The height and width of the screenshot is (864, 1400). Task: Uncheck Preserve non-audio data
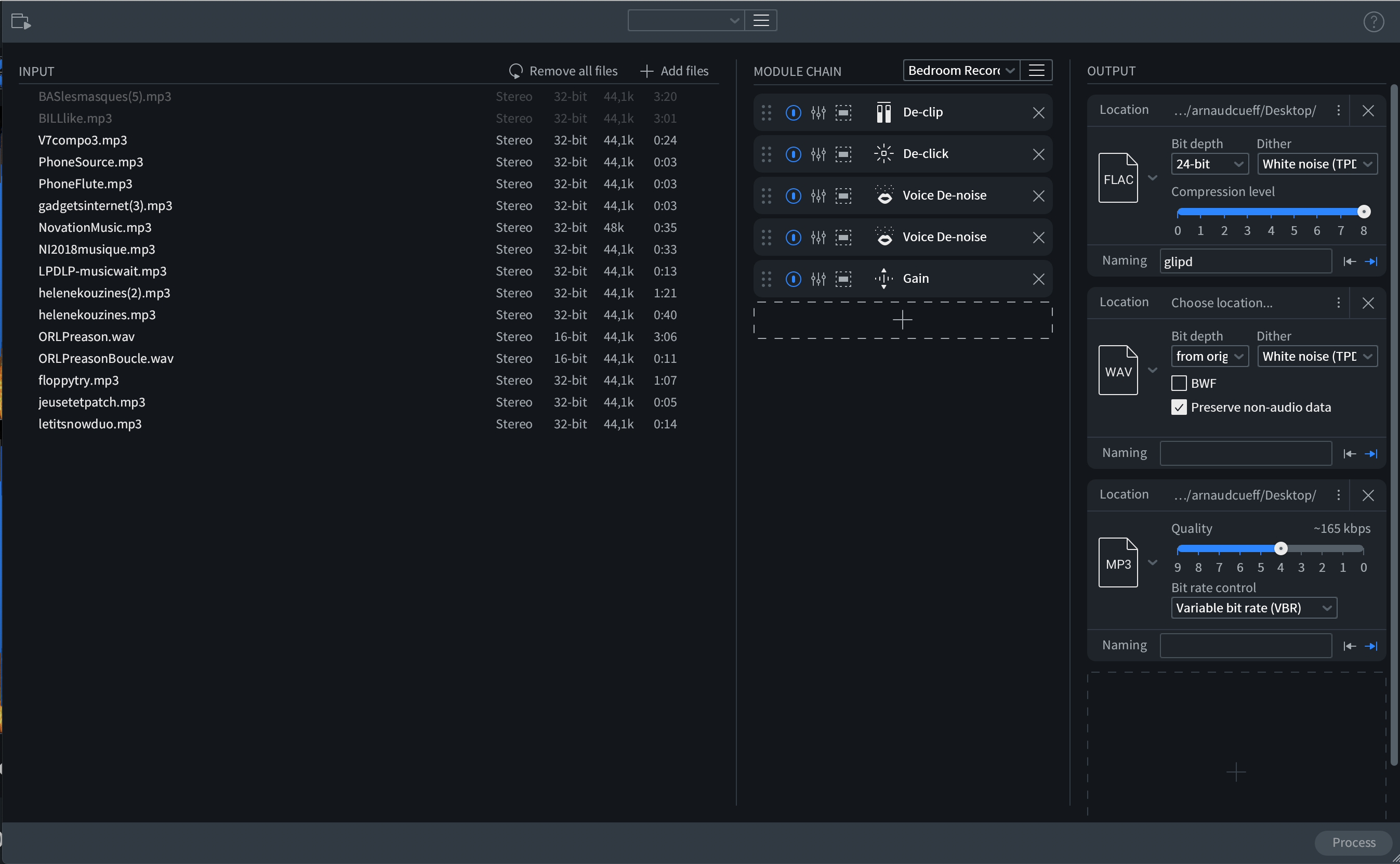point(1179,407)
